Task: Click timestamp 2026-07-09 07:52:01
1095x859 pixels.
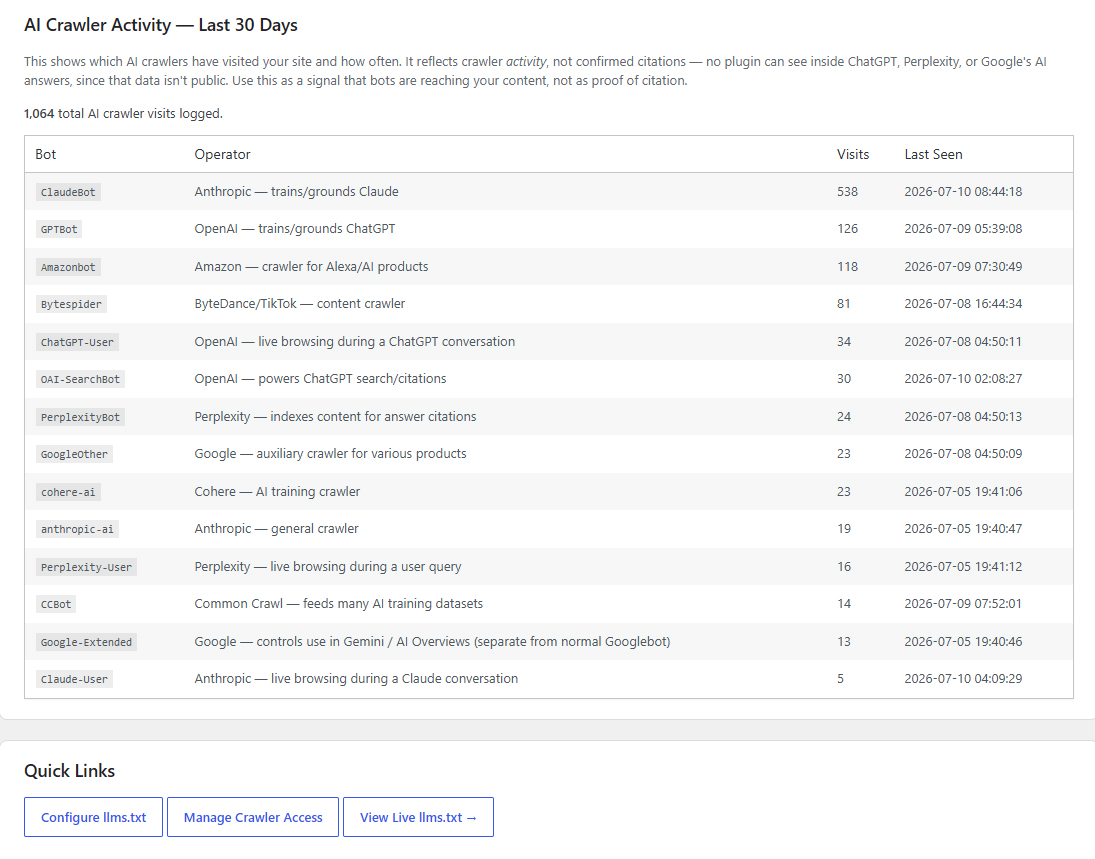Action: [x=963, y=603]
